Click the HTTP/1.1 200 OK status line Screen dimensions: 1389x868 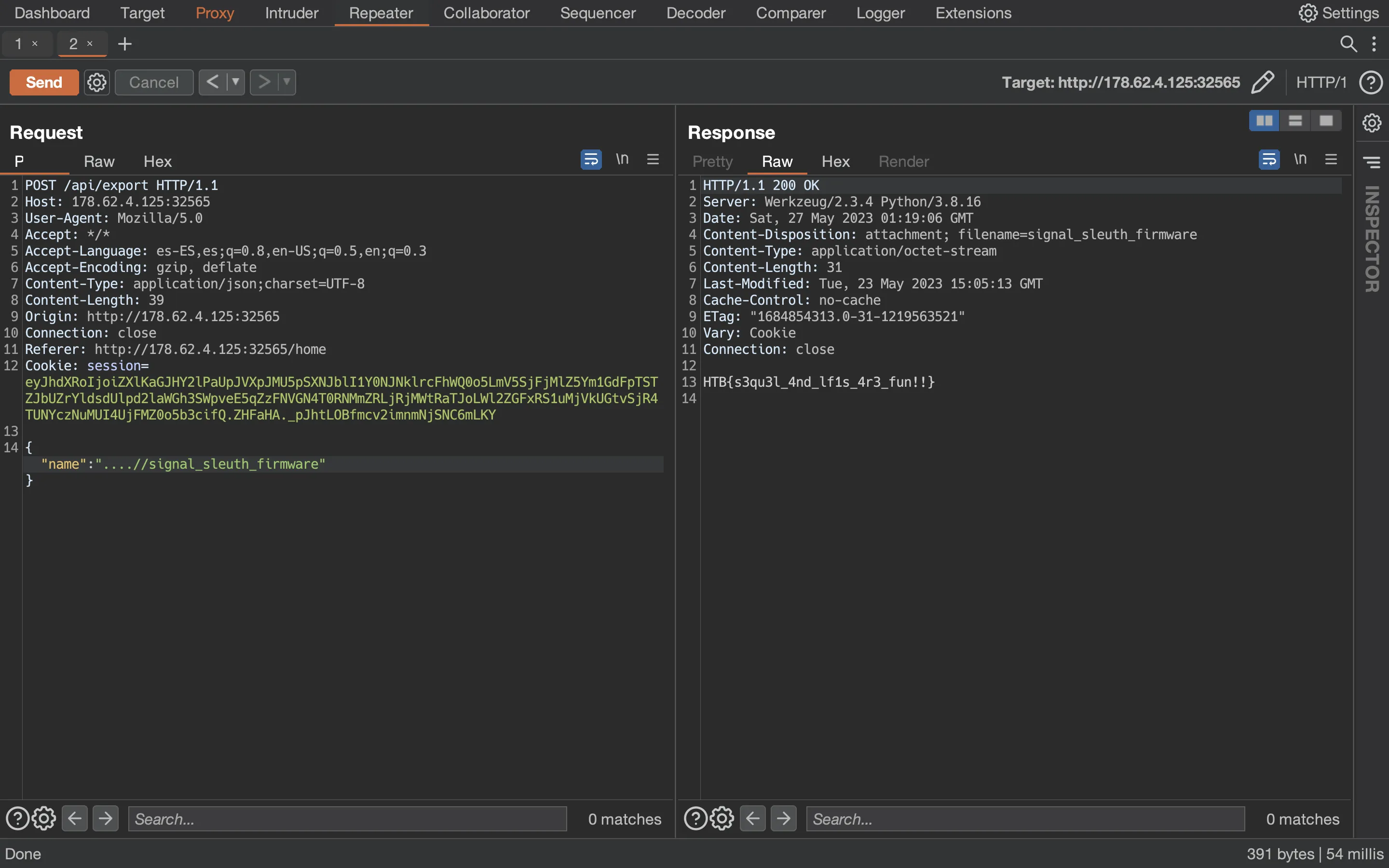tap(761, 186)
